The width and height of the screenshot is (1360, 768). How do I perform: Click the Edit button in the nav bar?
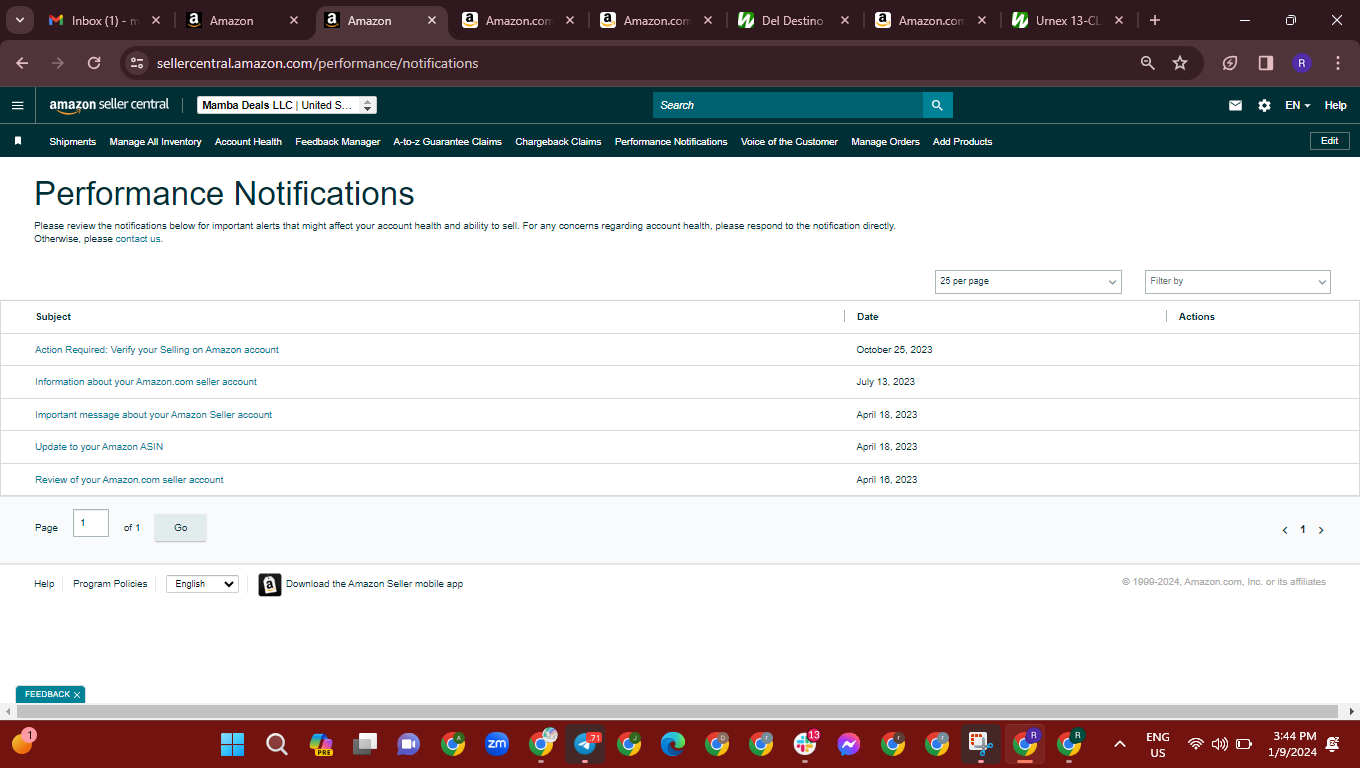point(1329,141)
